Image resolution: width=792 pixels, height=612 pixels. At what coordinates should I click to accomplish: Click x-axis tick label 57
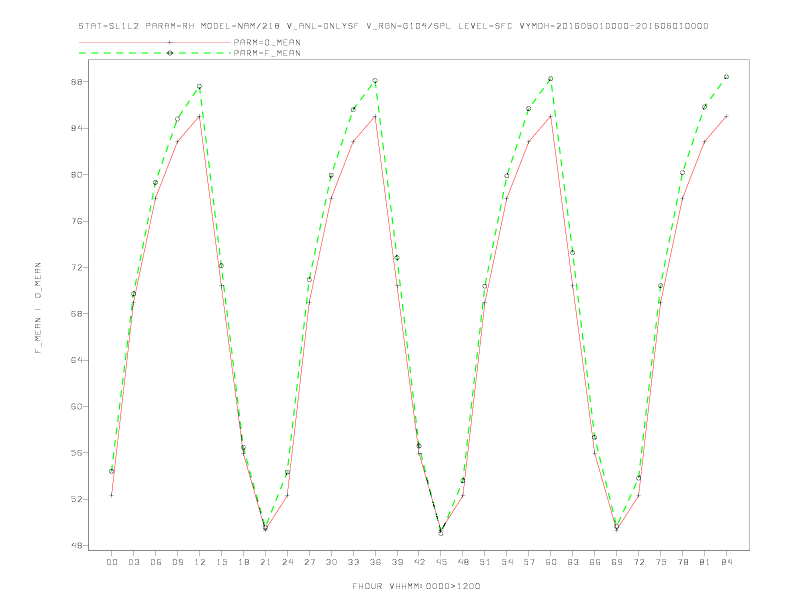[x=529, y=562]
